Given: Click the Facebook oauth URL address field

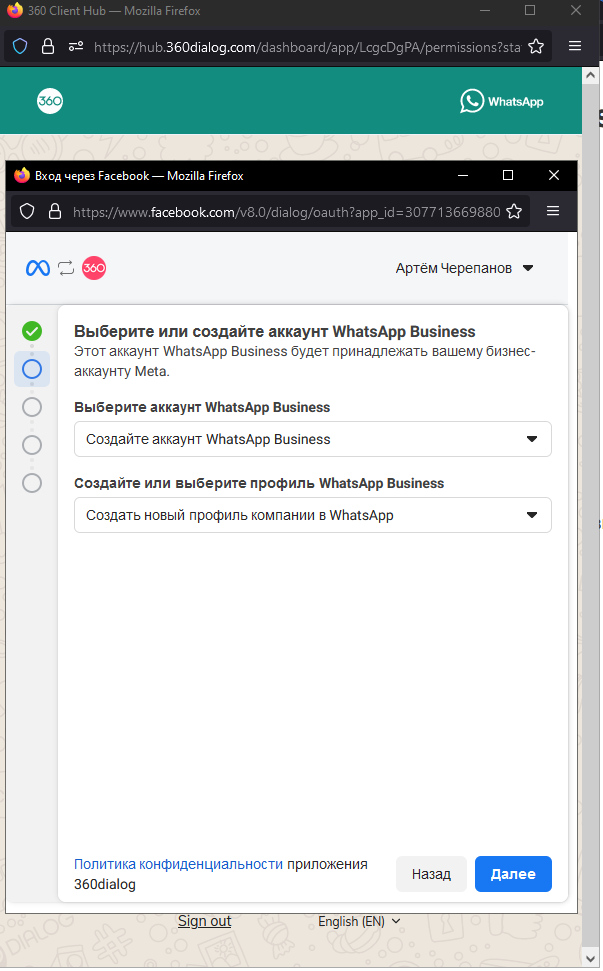Looking at the screenshot, I should [x=286, y=212].
